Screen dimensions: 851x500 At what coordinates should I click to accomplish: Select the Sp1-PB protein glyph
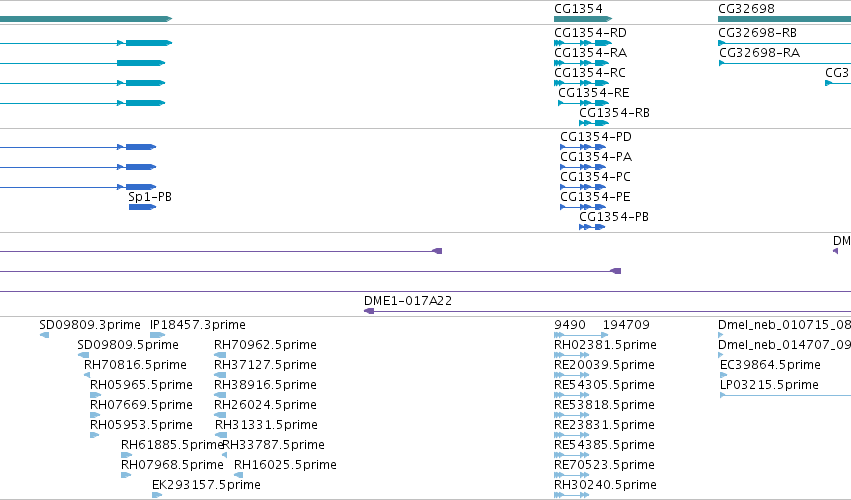pos(142,207)
